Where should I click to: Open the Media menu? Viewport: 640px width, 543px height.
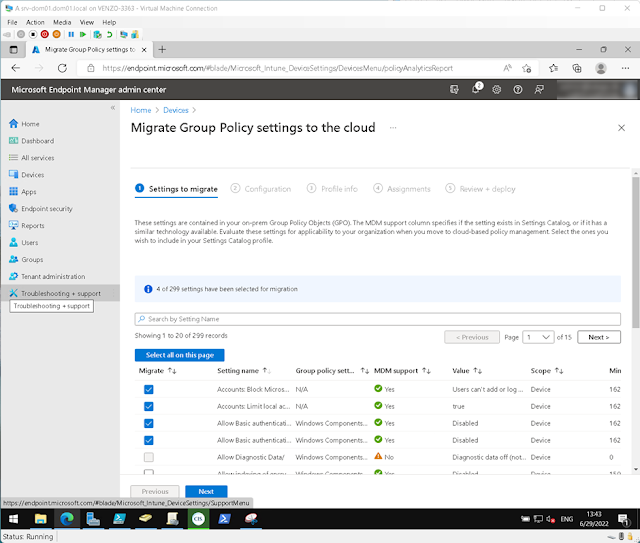click(x=62, y=22)
